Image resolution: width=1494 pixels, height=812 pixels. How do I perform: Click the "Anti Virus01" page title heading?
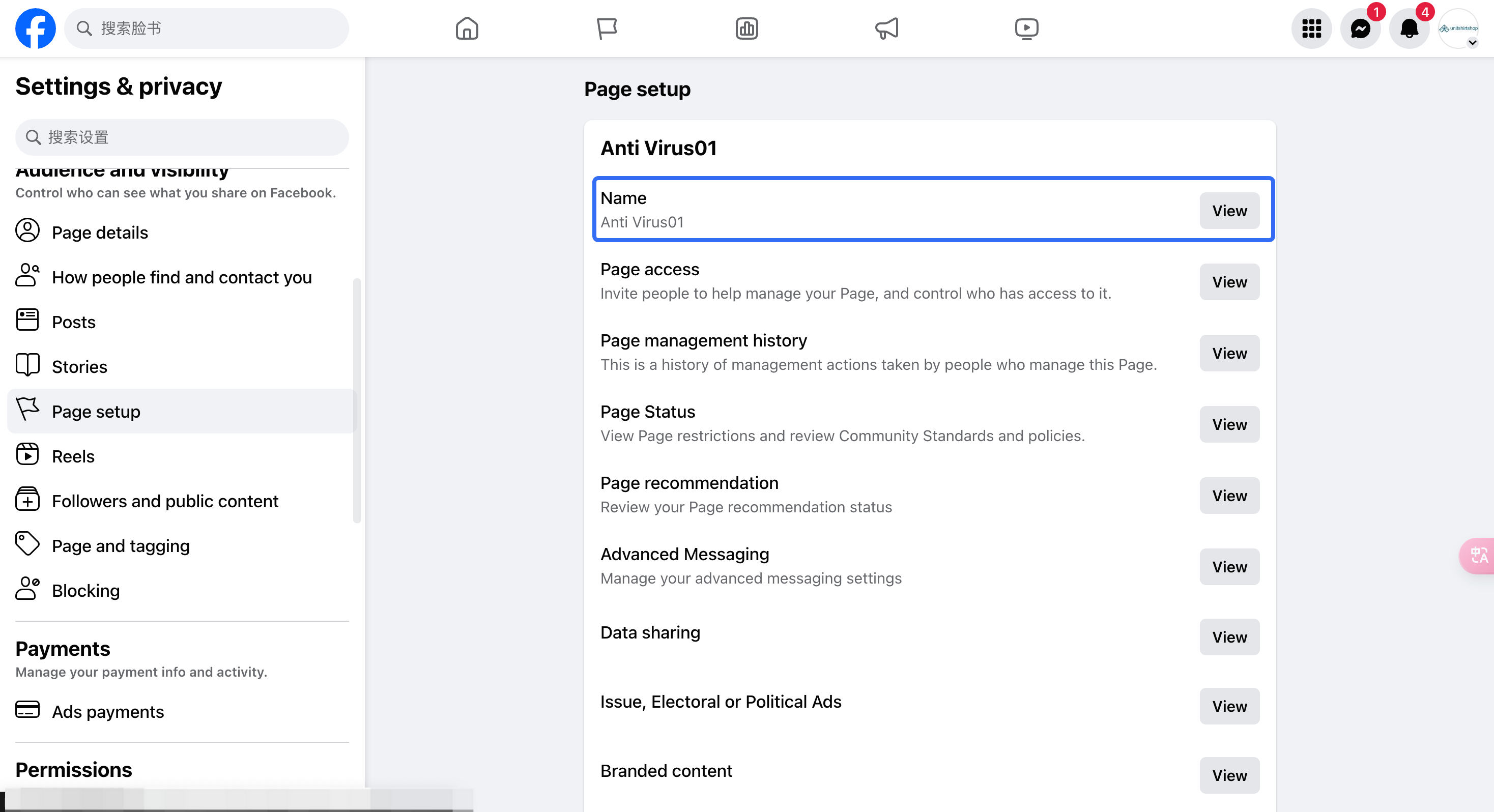tap(658, 148)
